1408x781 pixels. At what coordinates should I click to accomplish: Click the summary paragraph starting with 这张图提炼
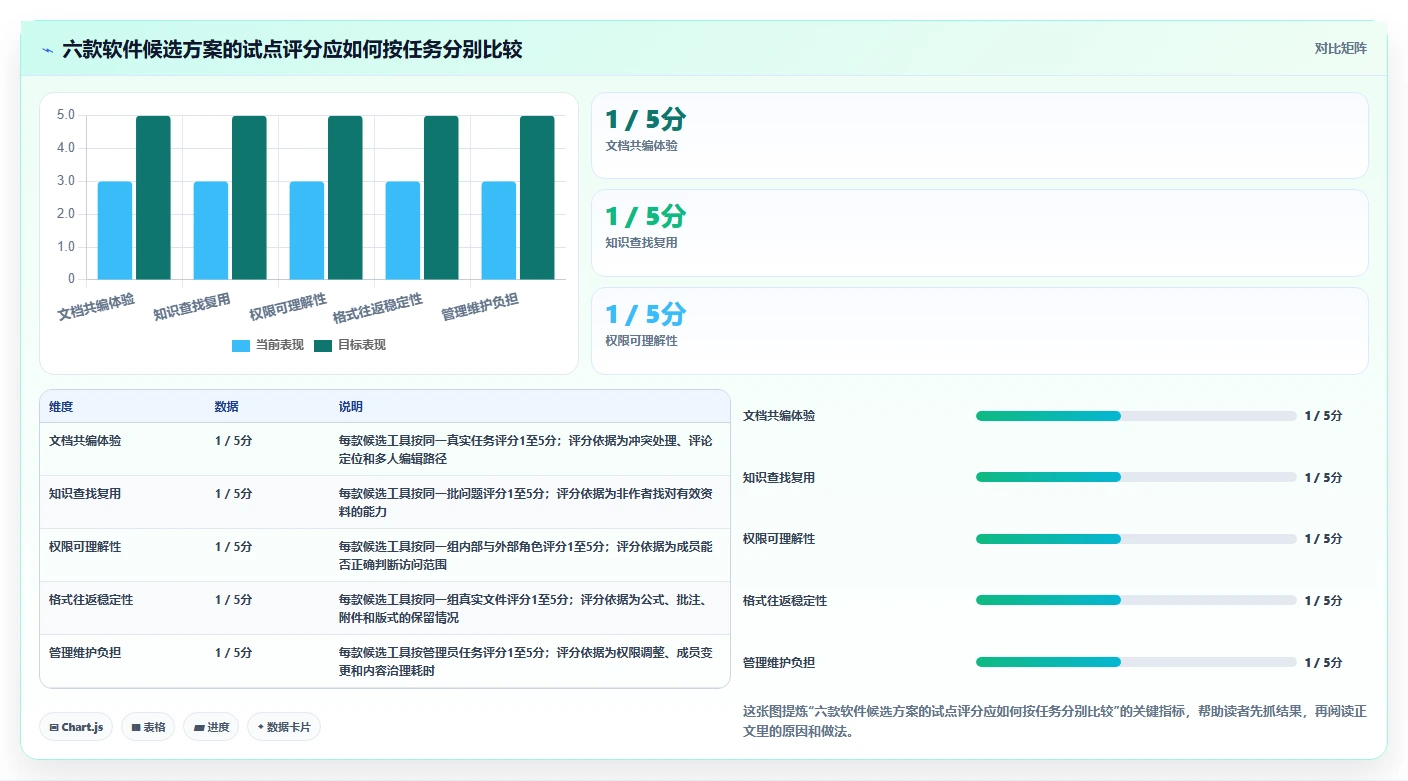point(1055,721)
